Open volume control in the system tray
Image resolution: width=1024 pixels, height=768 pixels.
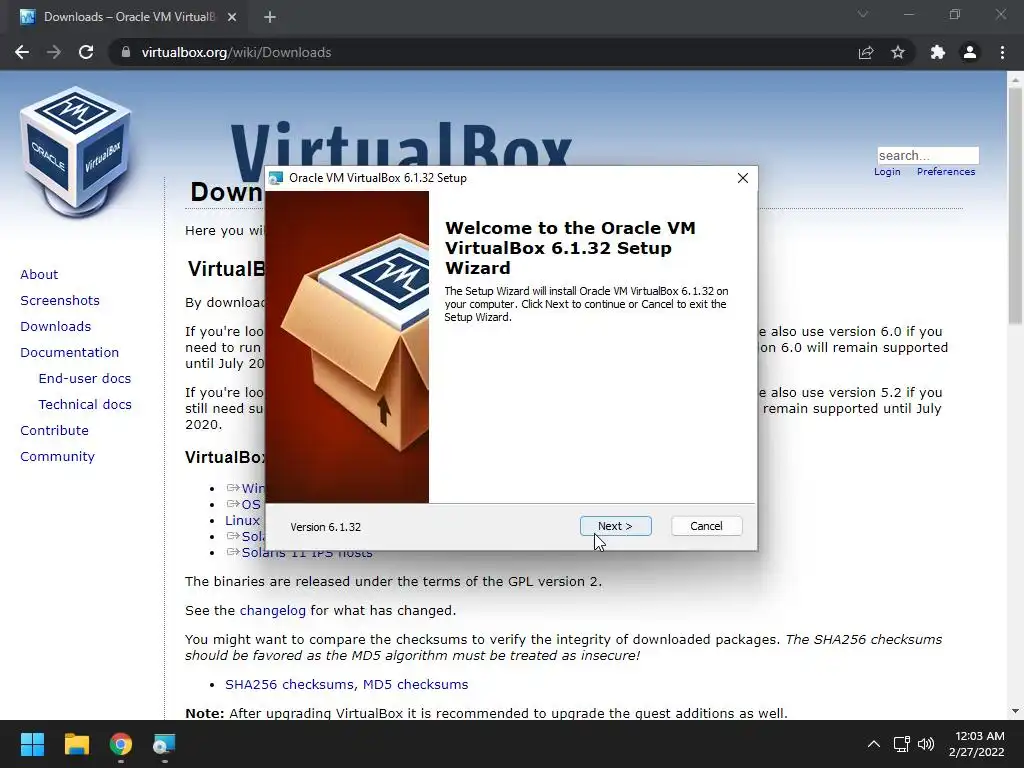(926, 744)
